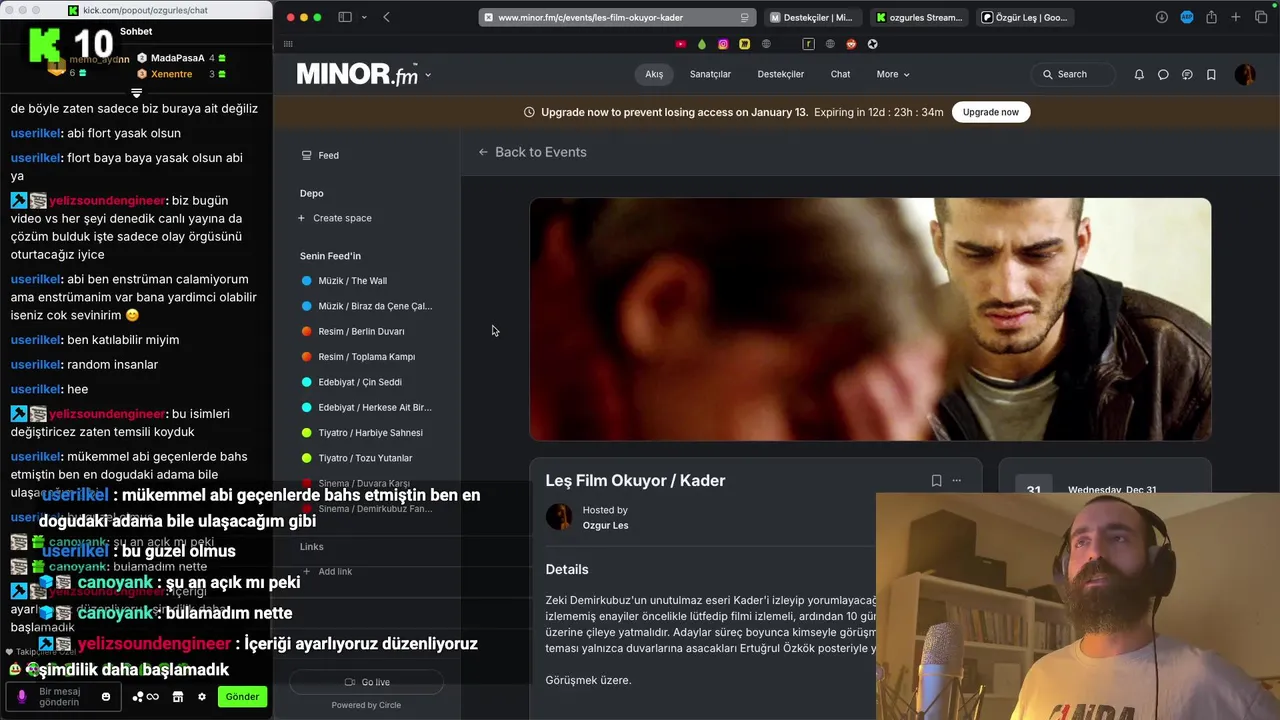The image size is (1280, 720).
Task: Open the event's three-dot options menu
Action: [x=957, y=480]
